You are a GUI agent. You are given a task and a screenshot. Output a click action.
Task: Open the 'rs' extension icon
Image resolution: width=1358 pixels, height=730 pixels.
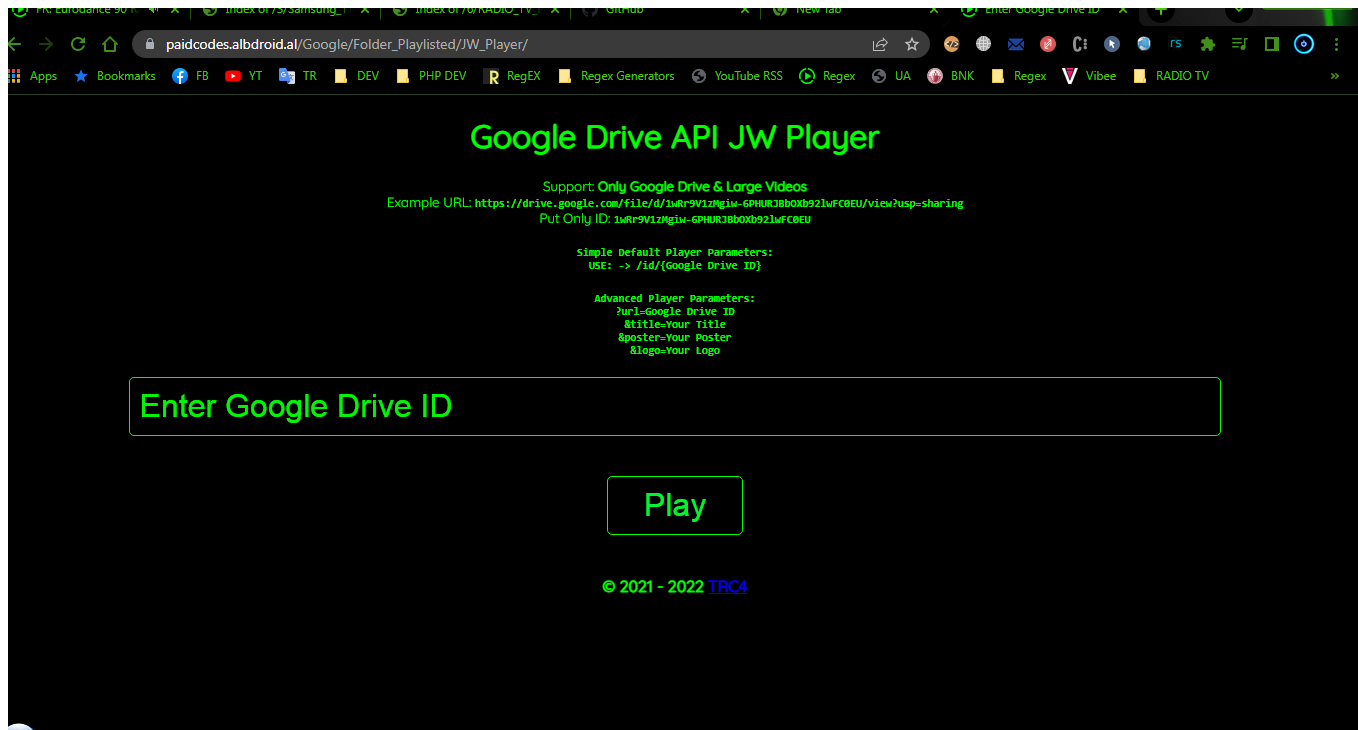point(1176,44)
